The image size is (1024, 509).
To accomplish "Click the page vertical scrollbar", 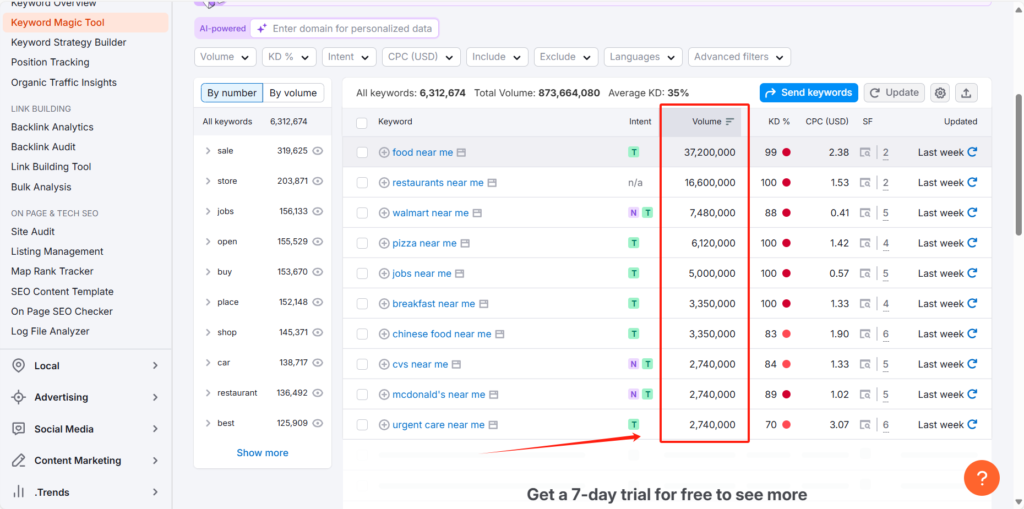I will 1019,163.
